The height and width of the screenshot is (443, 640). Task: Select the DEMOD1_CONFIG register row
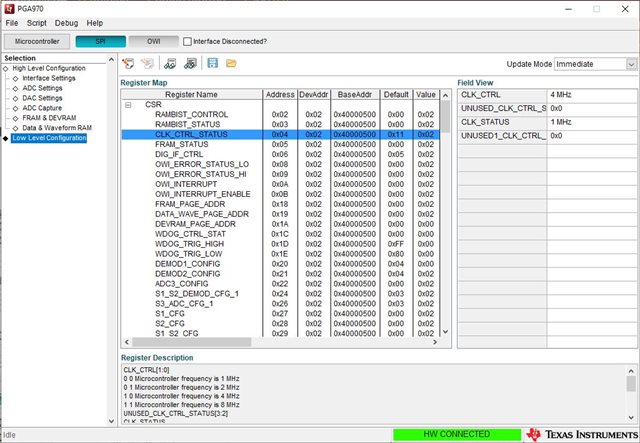click(280, 264)
